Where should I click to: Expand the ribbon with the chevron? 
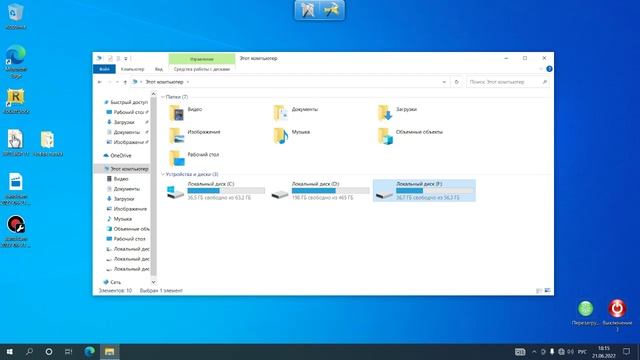[541, 69]
